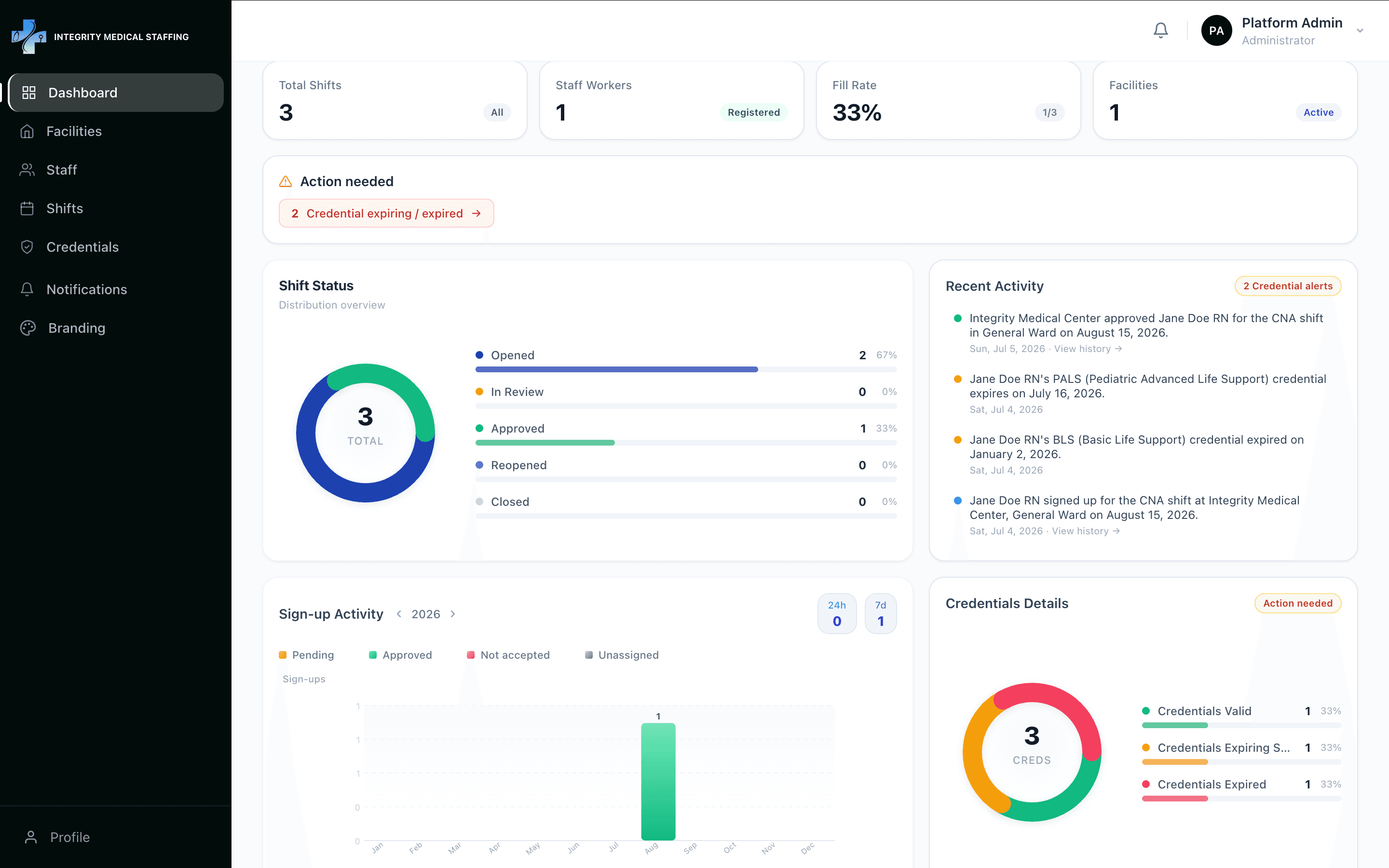Expand the Platform Admin account dropdown chevron
This screenshot has height=868, width=1389.
point(1360,31)
